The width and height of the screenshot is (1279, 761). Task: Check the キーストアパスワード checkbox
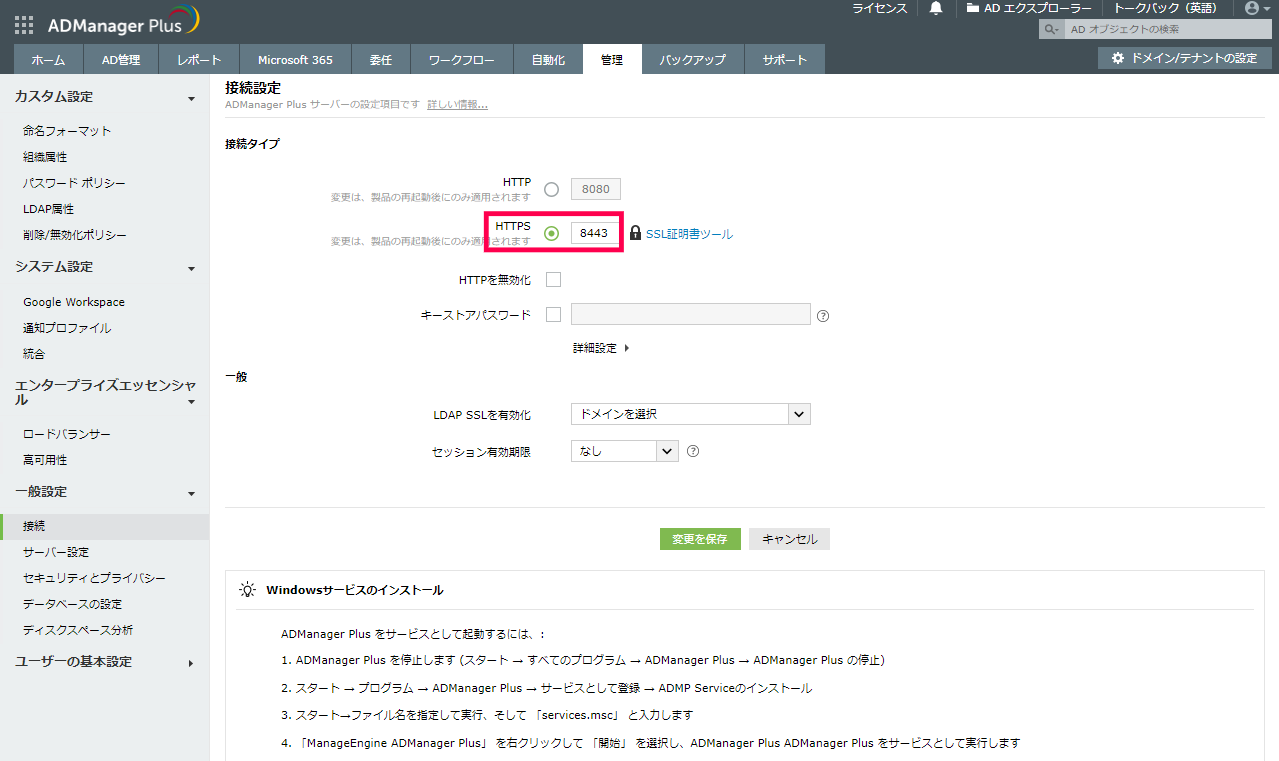pos(553,315)
